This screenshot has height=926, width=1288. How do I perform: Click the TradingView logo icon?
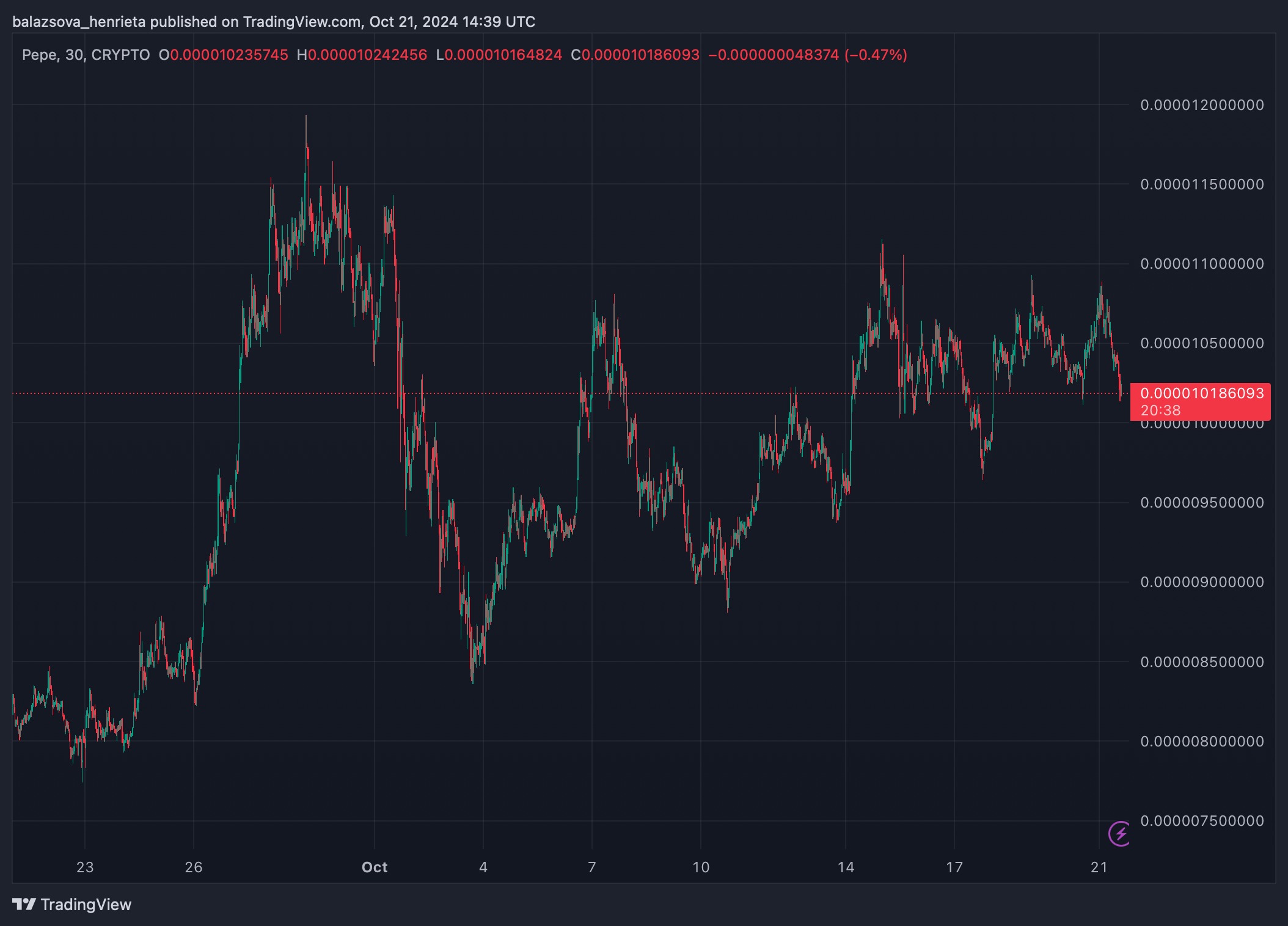click(x=24, y=904)
